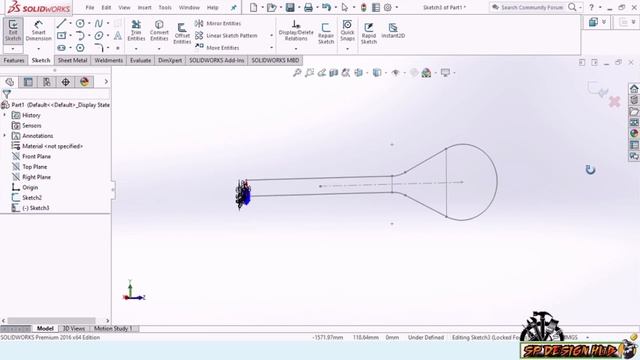Image resolution: width=640 pixels, height=360 pixels.
Task: Click the Smart Dimension tool
Action: pos(38,31)
